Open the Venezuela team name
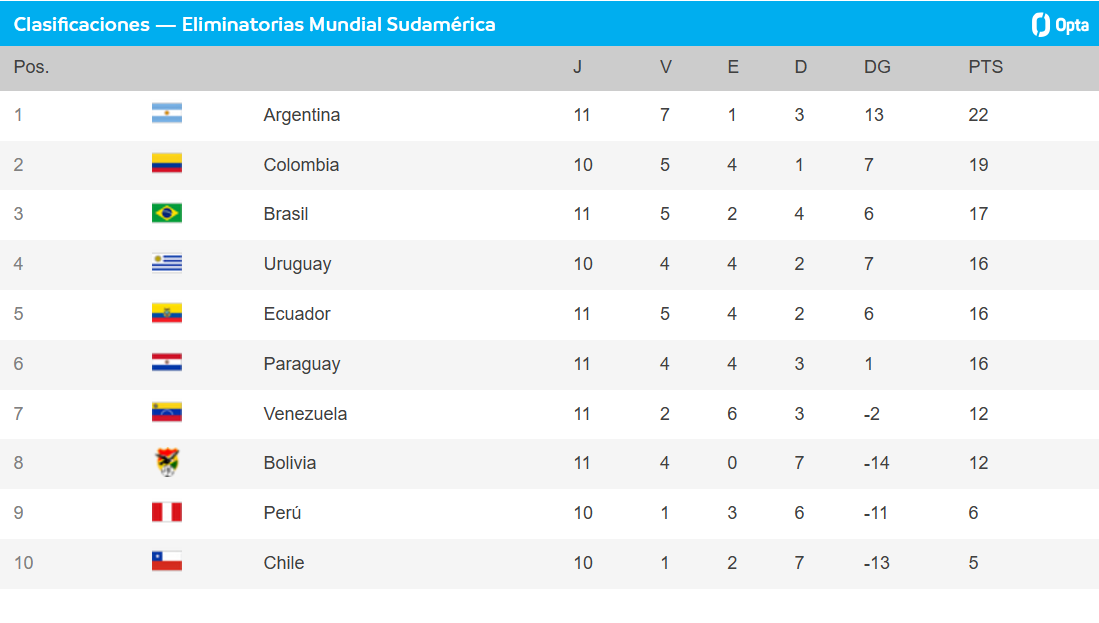 point(305,413)
